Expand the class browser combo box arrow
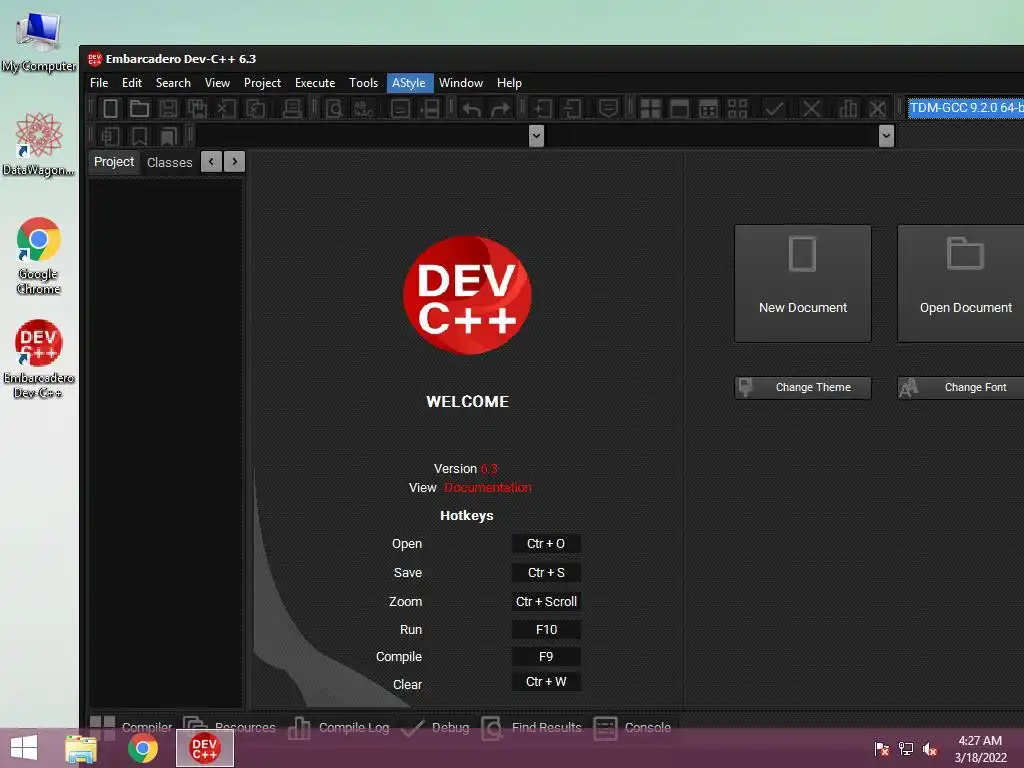Screen dimensions: 1024x768 coord(536,136)
